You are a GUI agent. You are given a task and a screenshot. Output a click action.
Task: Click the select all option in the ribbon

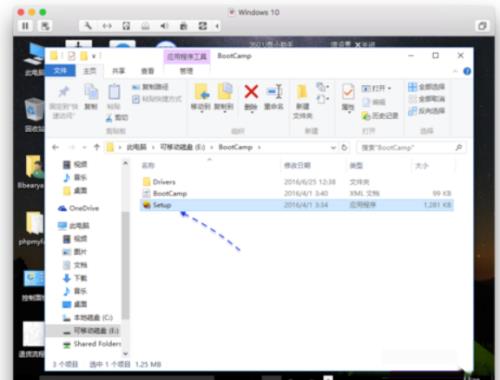tap(427, 87)
